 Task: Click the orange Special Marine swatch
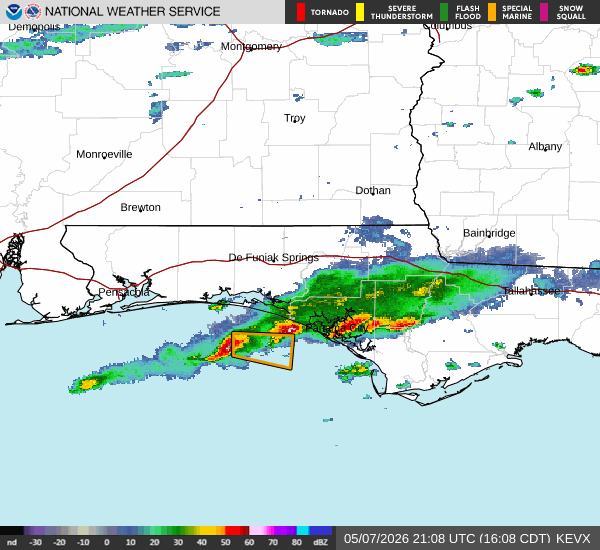[x=492, y=12]
